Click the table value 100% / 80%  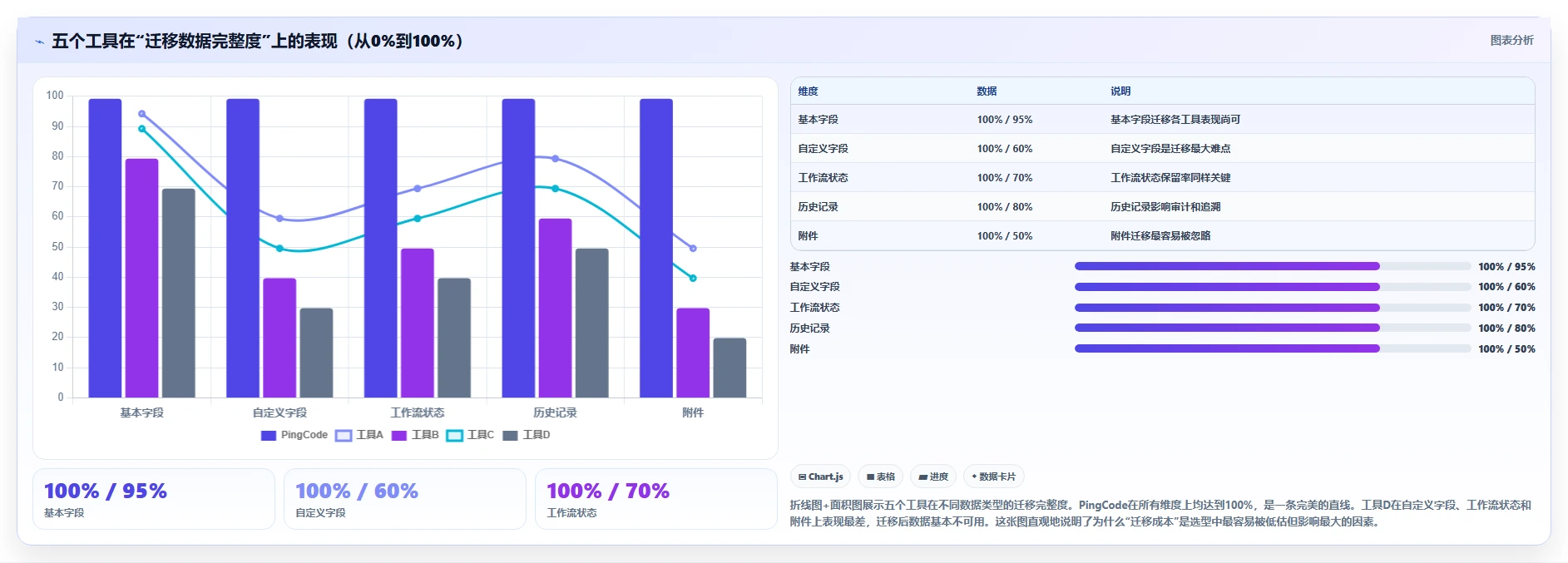pyautogui.click(x=1005, y=207)
